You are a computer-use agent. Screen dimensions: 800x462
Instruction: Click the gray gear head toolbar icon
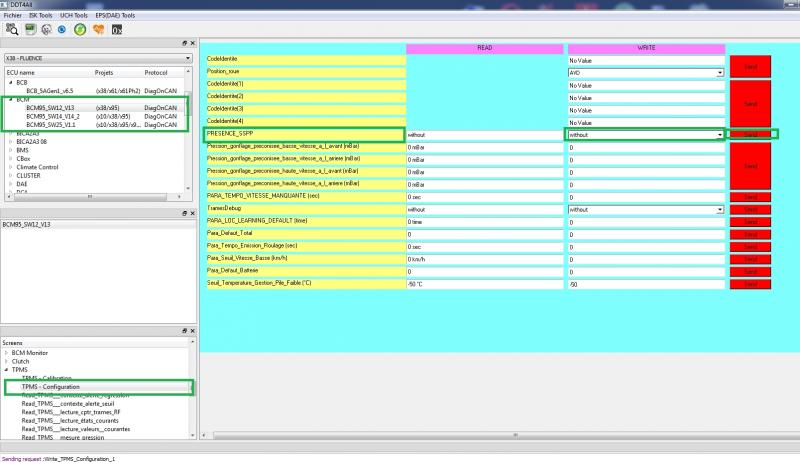click(46, 30)
